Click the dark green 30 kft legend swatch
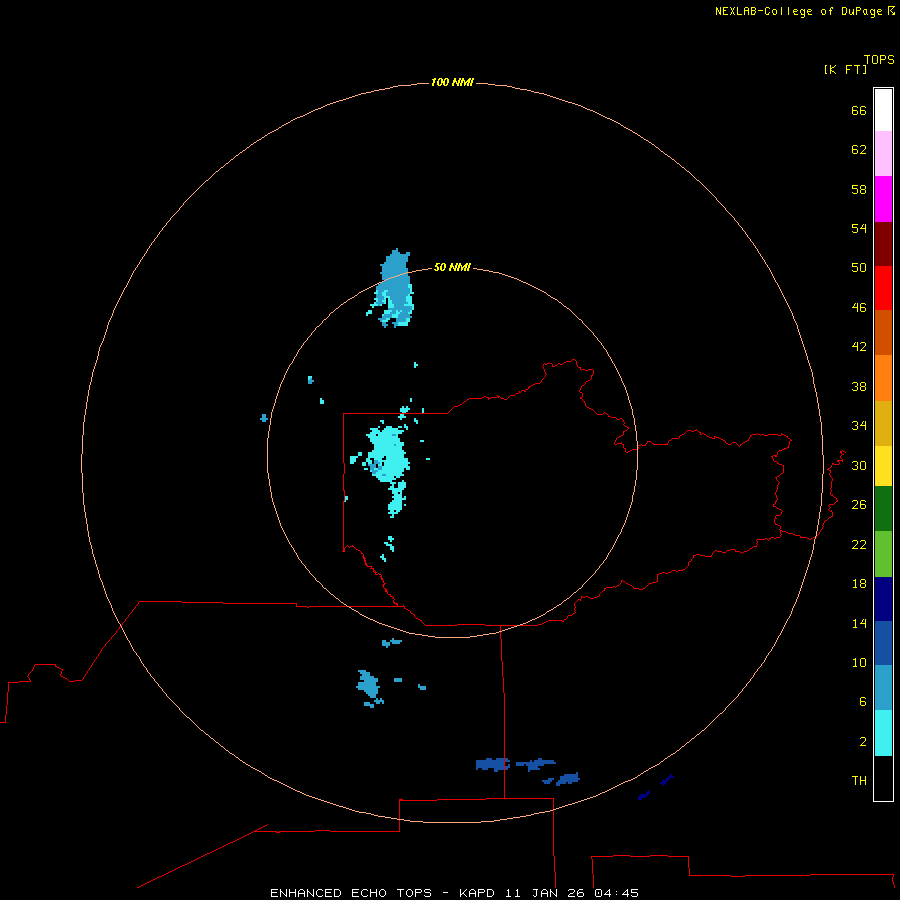Viewport: 900px width, 900px height. point(883,509)
